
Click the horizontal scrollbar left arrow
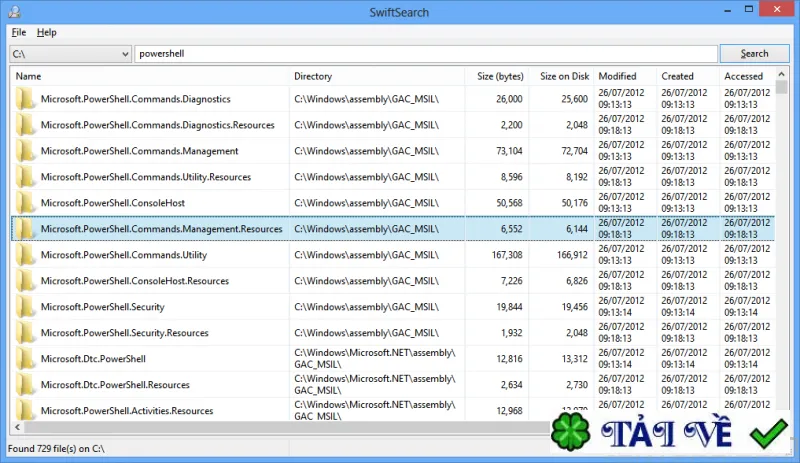[x=17, y=427]
